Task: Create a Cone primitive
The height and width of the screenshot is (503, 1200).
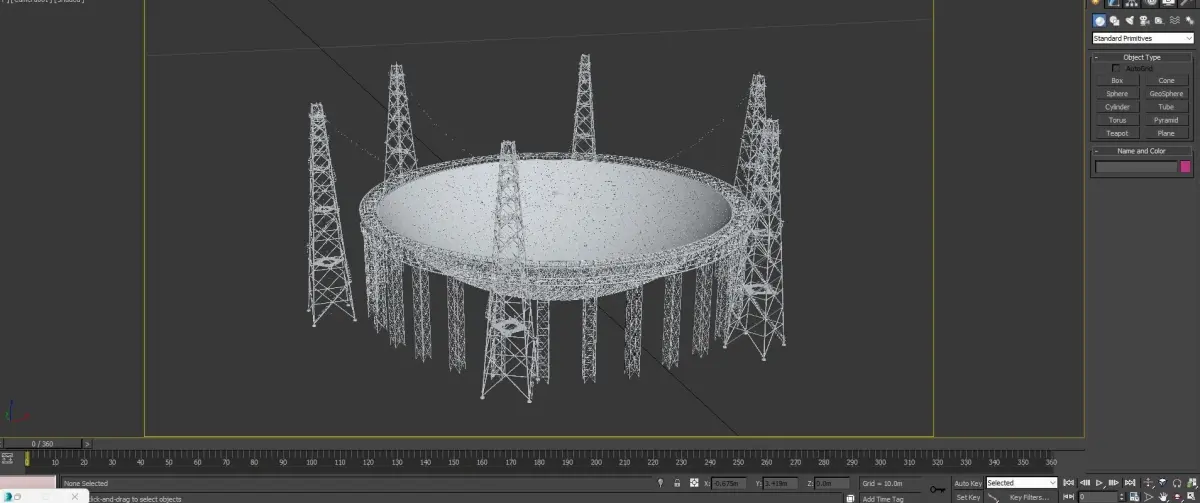Action: tap(1166, 80)
